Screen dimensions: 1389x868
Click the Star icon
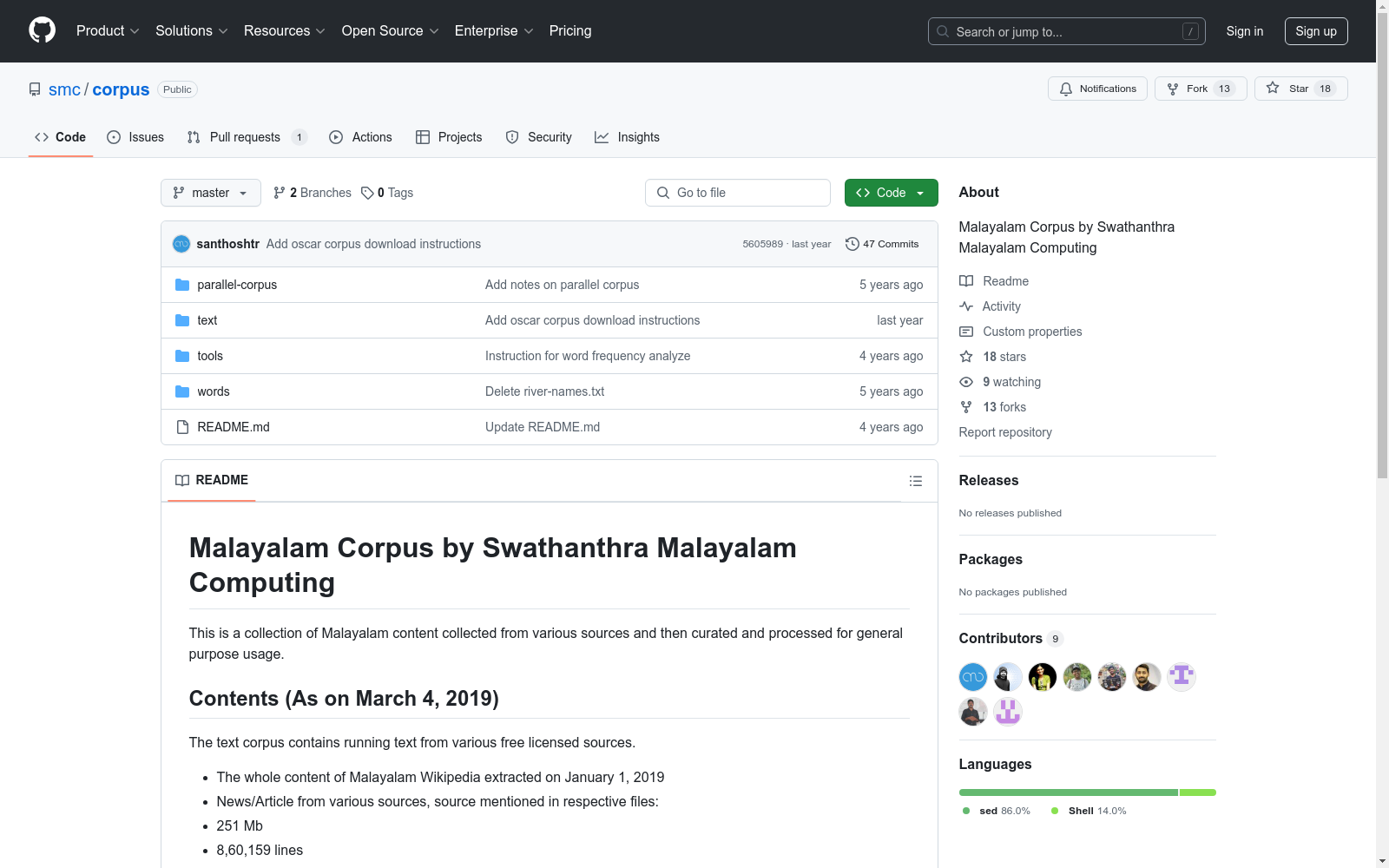point(1273,88)
